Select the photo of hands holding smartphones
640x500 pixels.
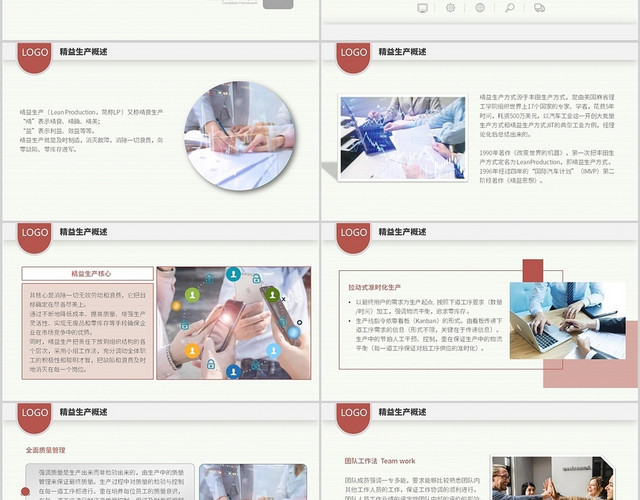234,323
